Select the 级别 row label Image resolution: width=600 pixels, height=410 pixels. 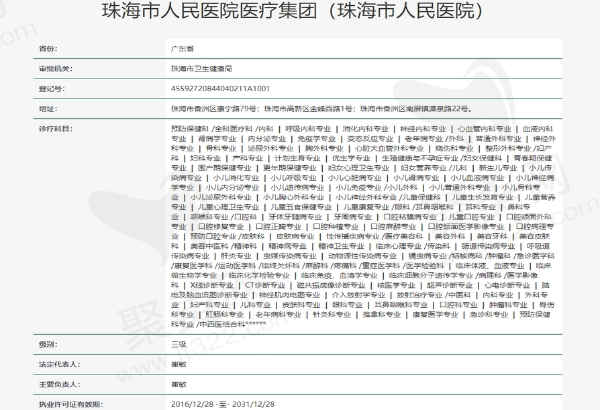pyautogui.click(x=48, y=344)
